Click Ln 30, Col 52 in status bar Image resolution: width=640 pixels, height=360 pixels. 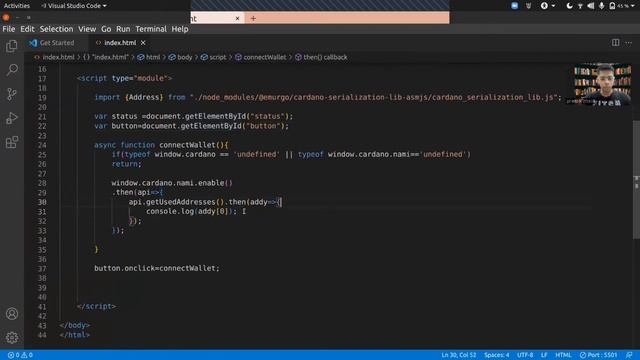click(458, 355)
